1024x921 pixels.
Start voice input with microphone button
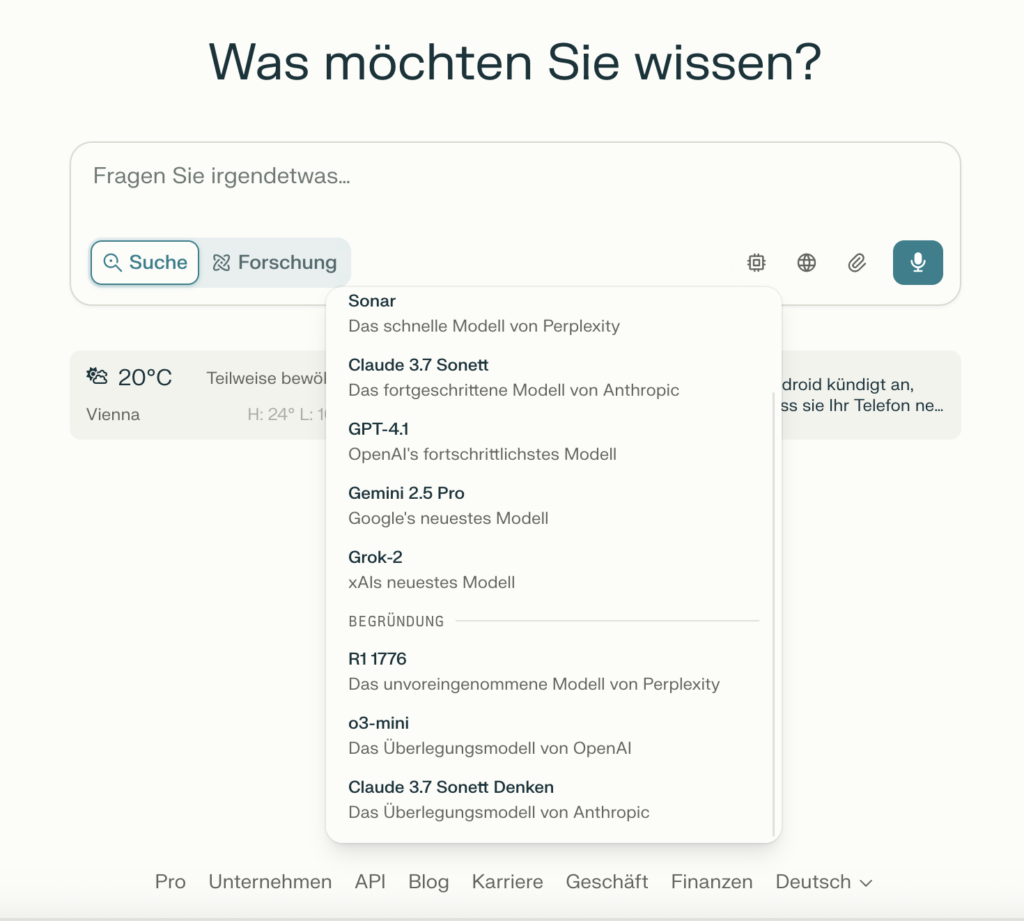pyautogui.click(x=917, y=263)
